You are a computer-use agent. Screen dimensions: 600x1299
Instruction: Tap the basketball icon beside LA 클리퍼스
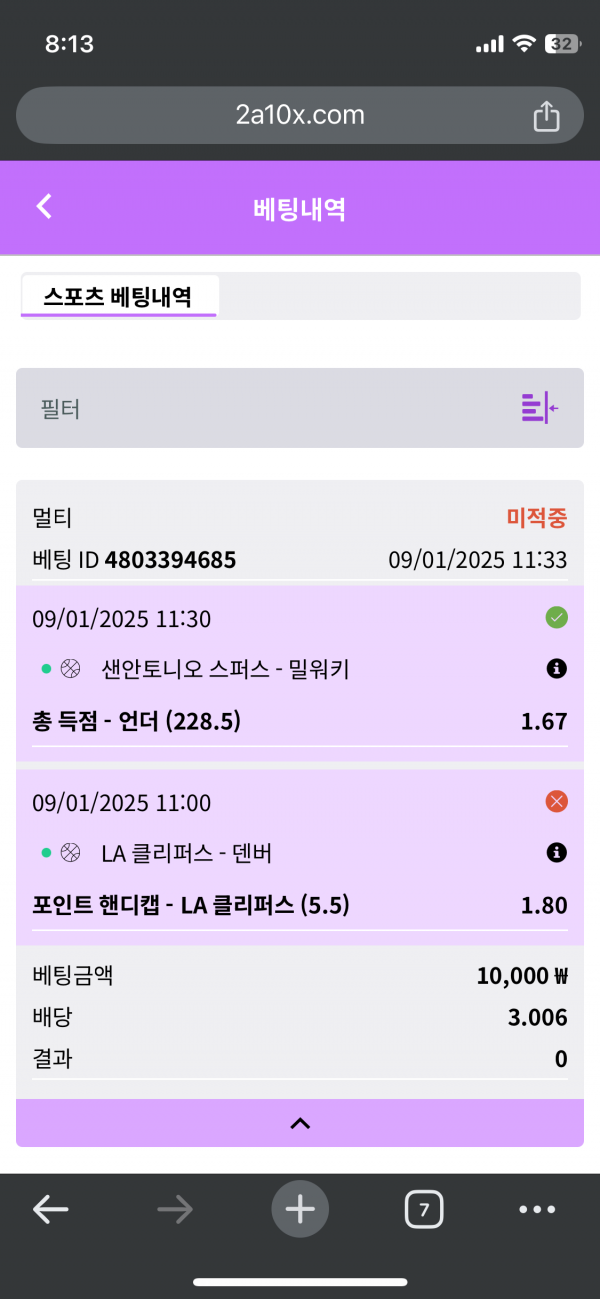pyautogui.click(x=70, y=854)
